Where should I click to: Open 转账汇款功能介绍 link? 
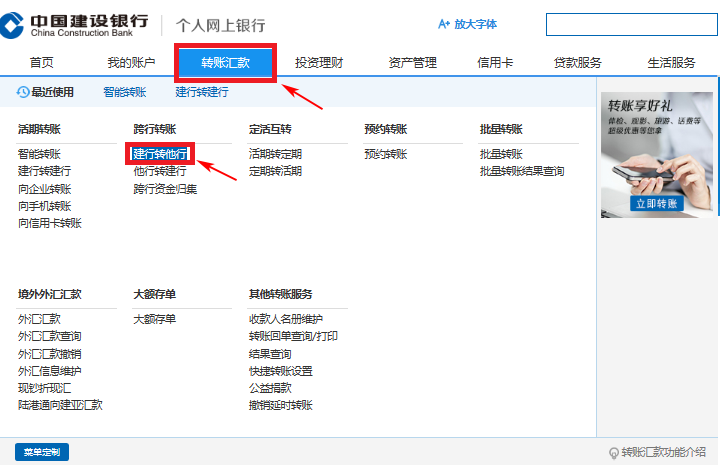663,452
